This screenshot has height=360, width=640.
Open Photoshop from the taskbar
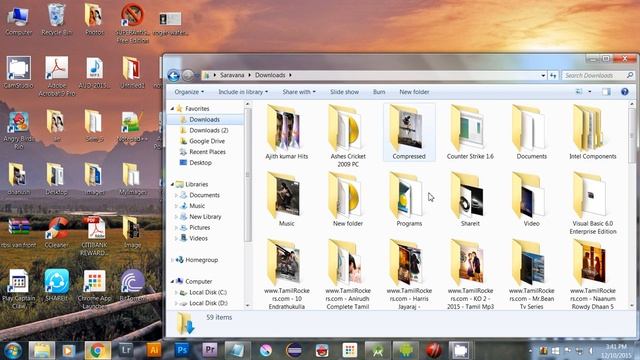click(182, 350)
